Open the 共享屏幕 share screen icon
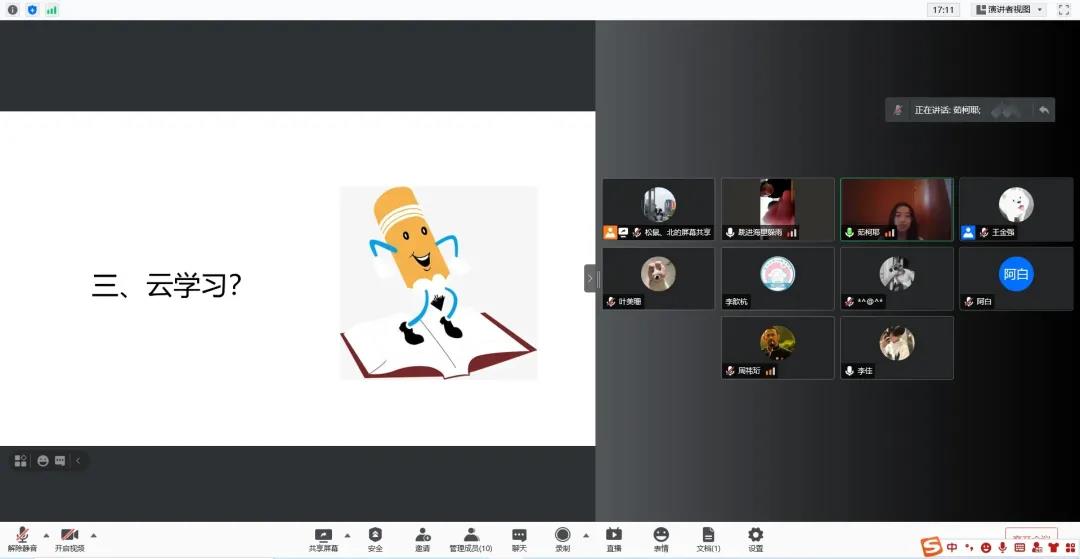The width and height of the screenshot is (1080, 559). 323,537
